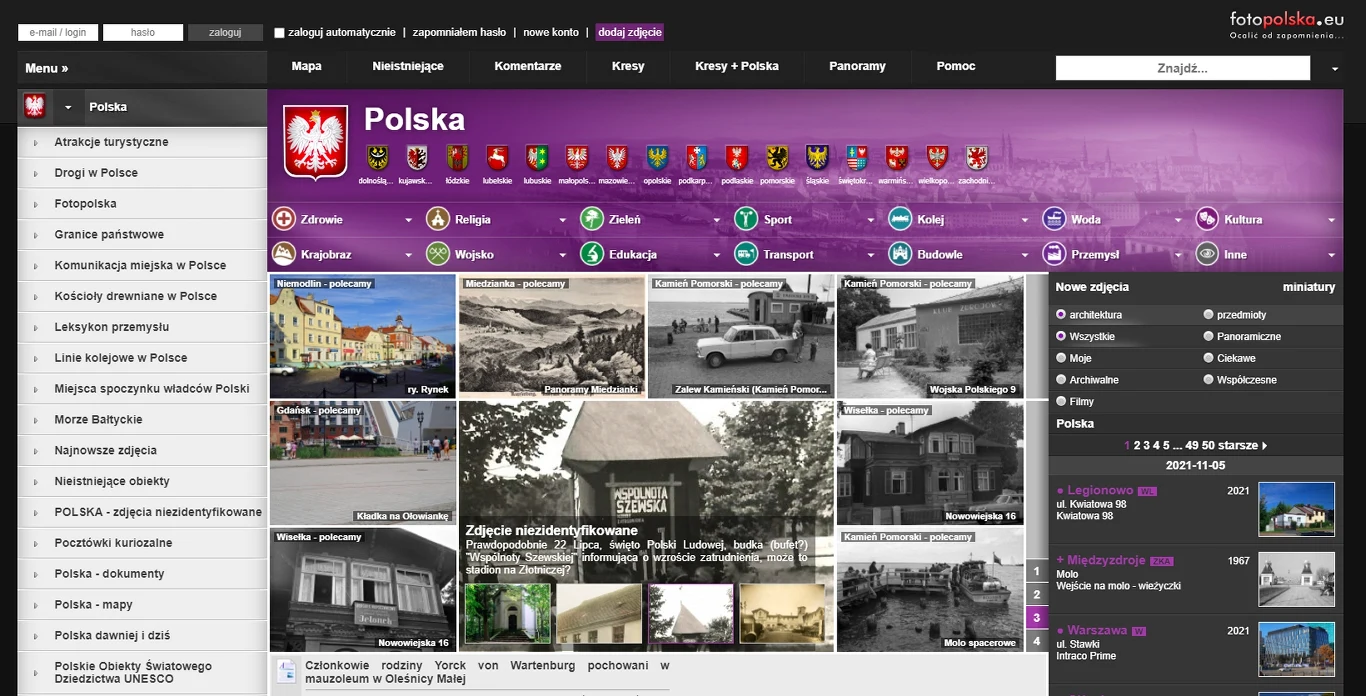Select the Przemysł industry icon
This screenshot has height=696, width=1366.
(1052, 254)
